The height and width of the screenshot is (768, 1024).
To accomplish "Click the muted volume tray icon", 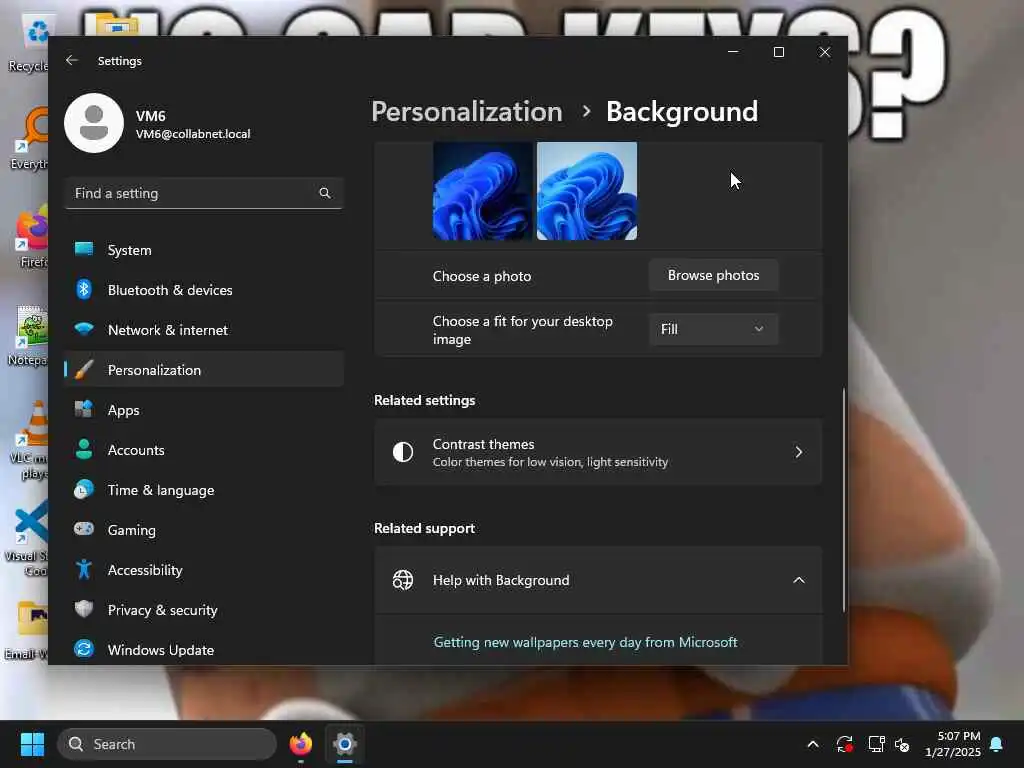I will click(x=903, y=744).
